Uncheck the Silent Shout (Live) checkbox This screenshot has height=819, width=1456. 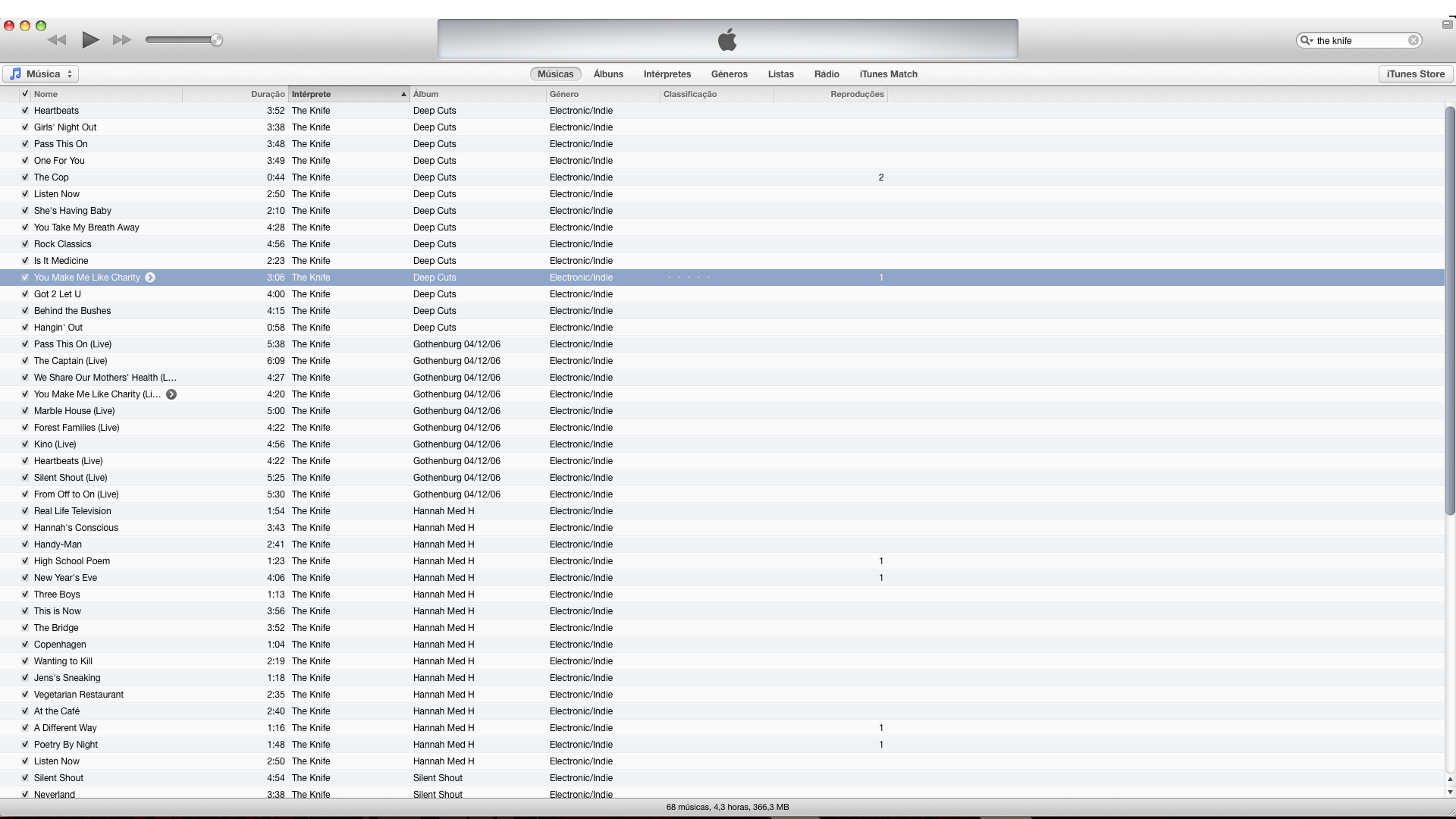[25, 478]
